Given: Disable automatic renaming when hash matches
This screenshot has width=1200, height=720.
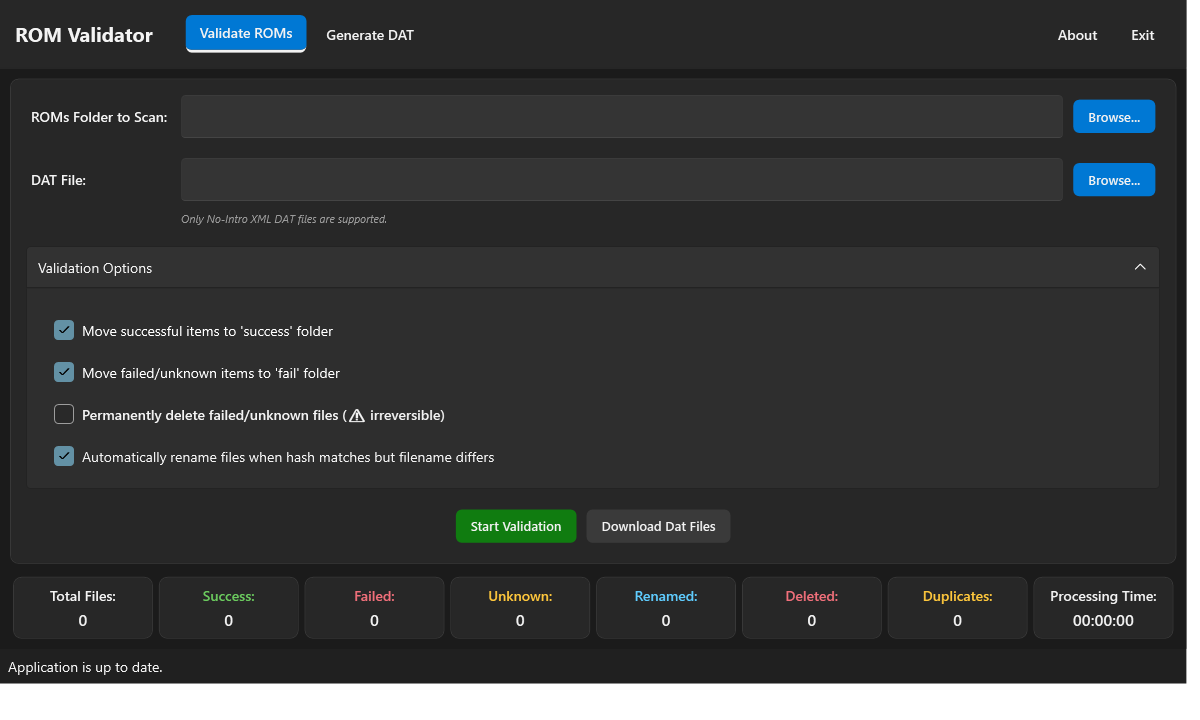Looking at the screenshot, I should point(64,456).
